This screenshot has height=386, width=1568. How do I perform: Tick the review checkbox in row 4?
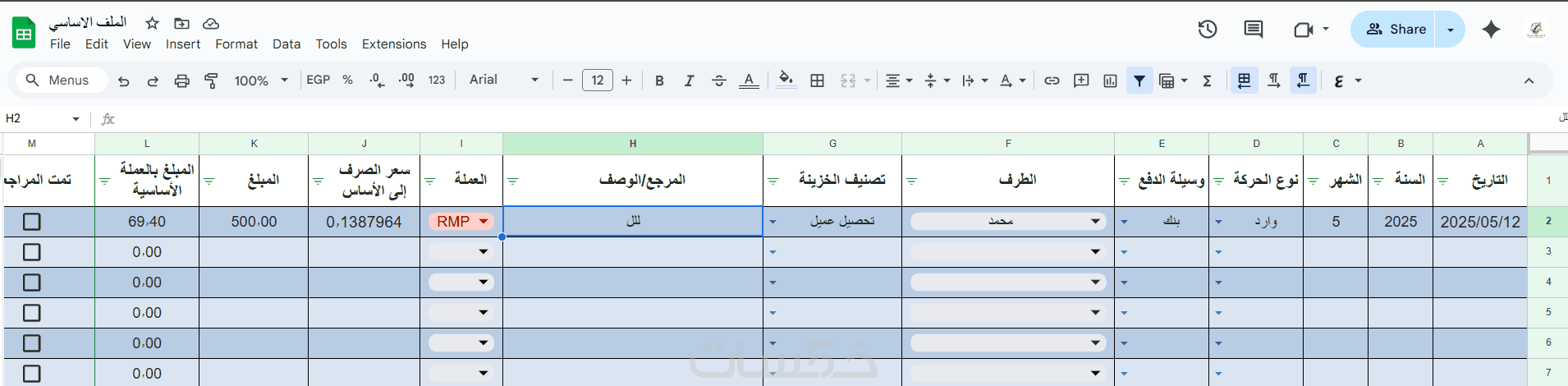(32, 283)
